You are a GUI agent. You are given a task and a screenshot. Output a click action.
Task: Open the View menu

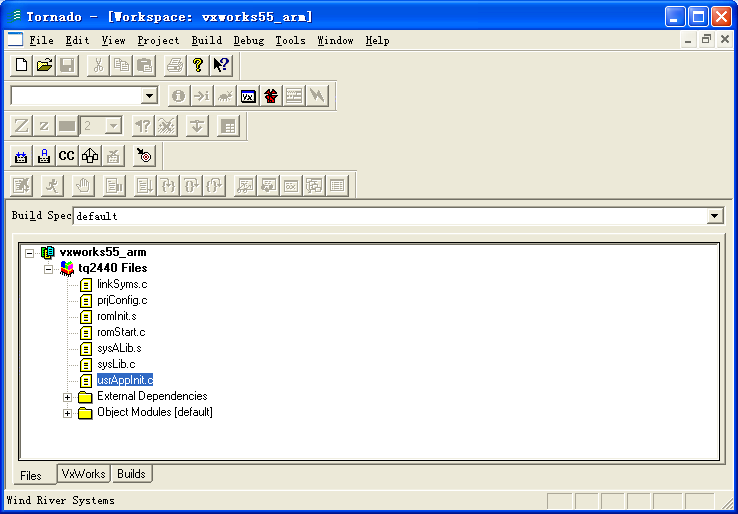113,40
